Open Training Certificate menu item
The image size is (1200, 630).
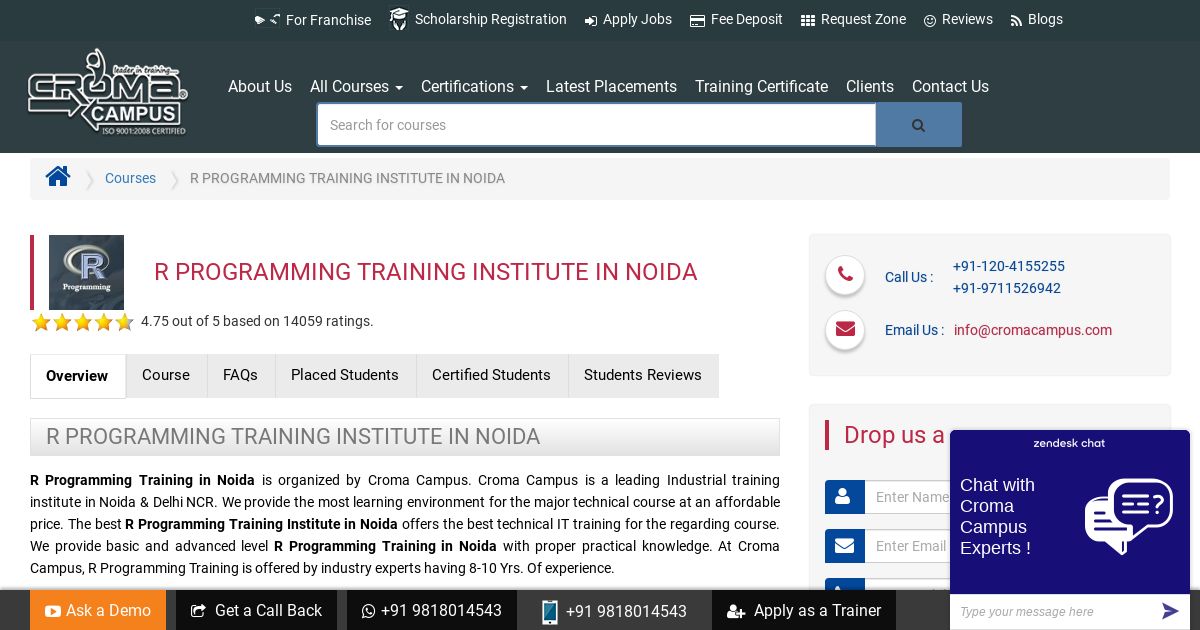coord(761,86)
